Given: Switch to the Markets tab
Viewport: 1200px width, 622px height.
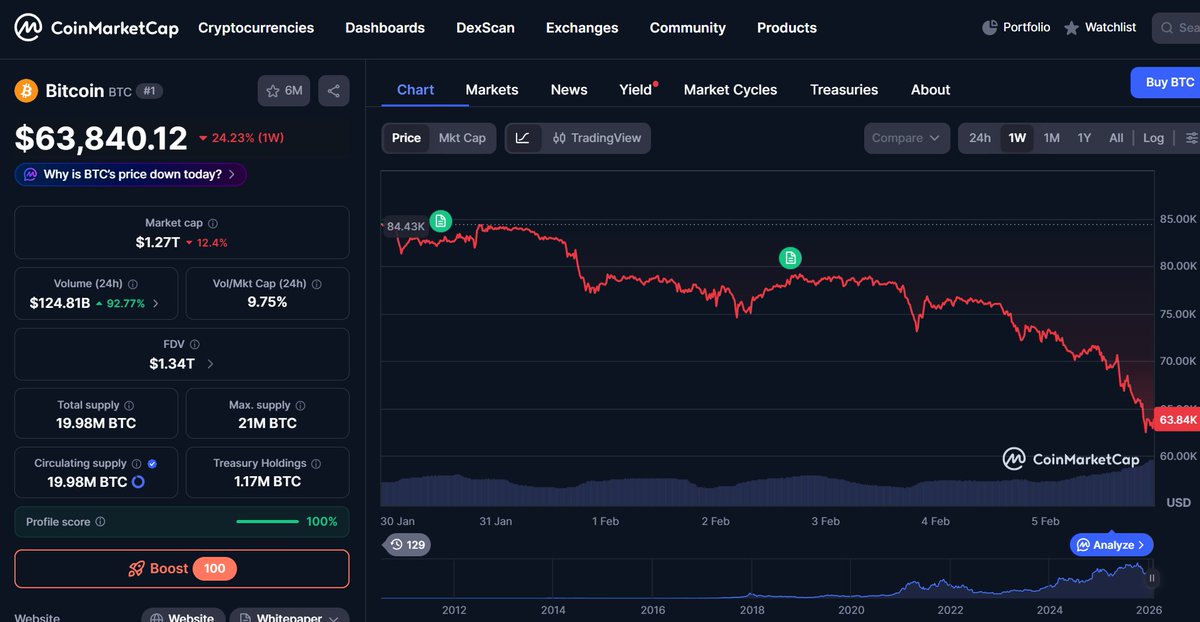Looking at the screenshot, I should (x=492, y=89).
